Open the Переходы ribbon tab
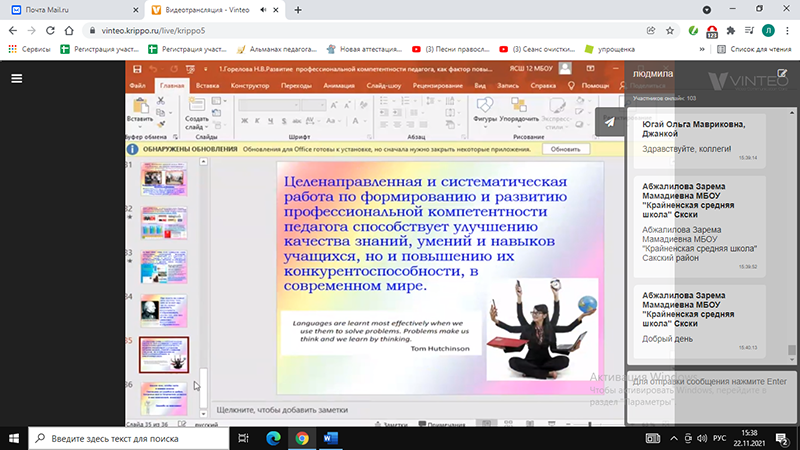The width and height of the screenshot is (800, 450). (296, 86)
